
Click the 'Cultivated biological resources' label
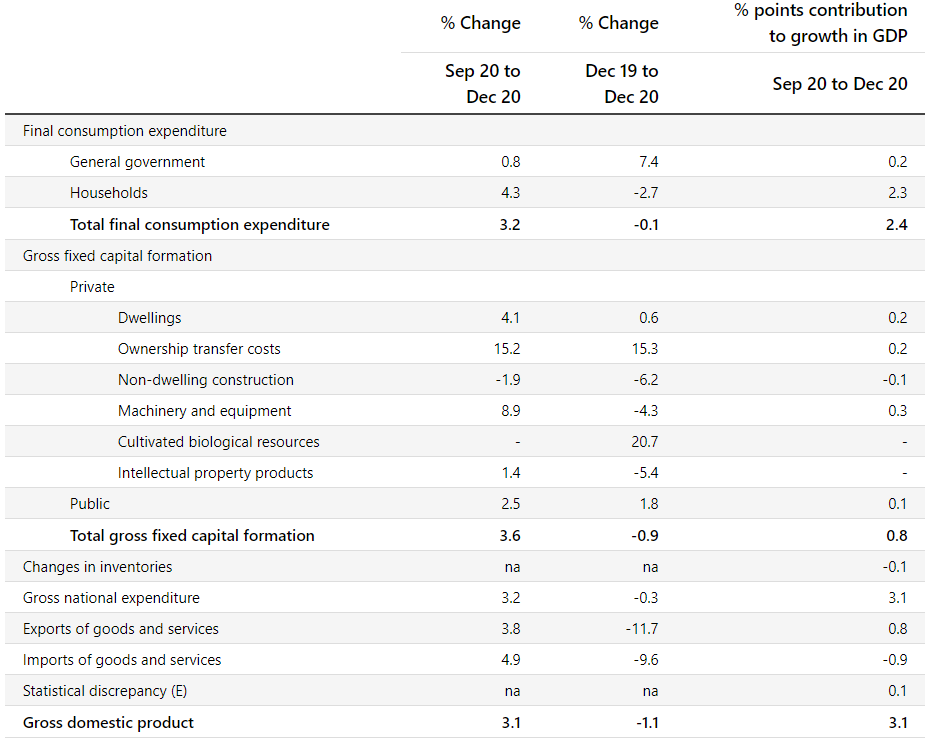[218, 442]
